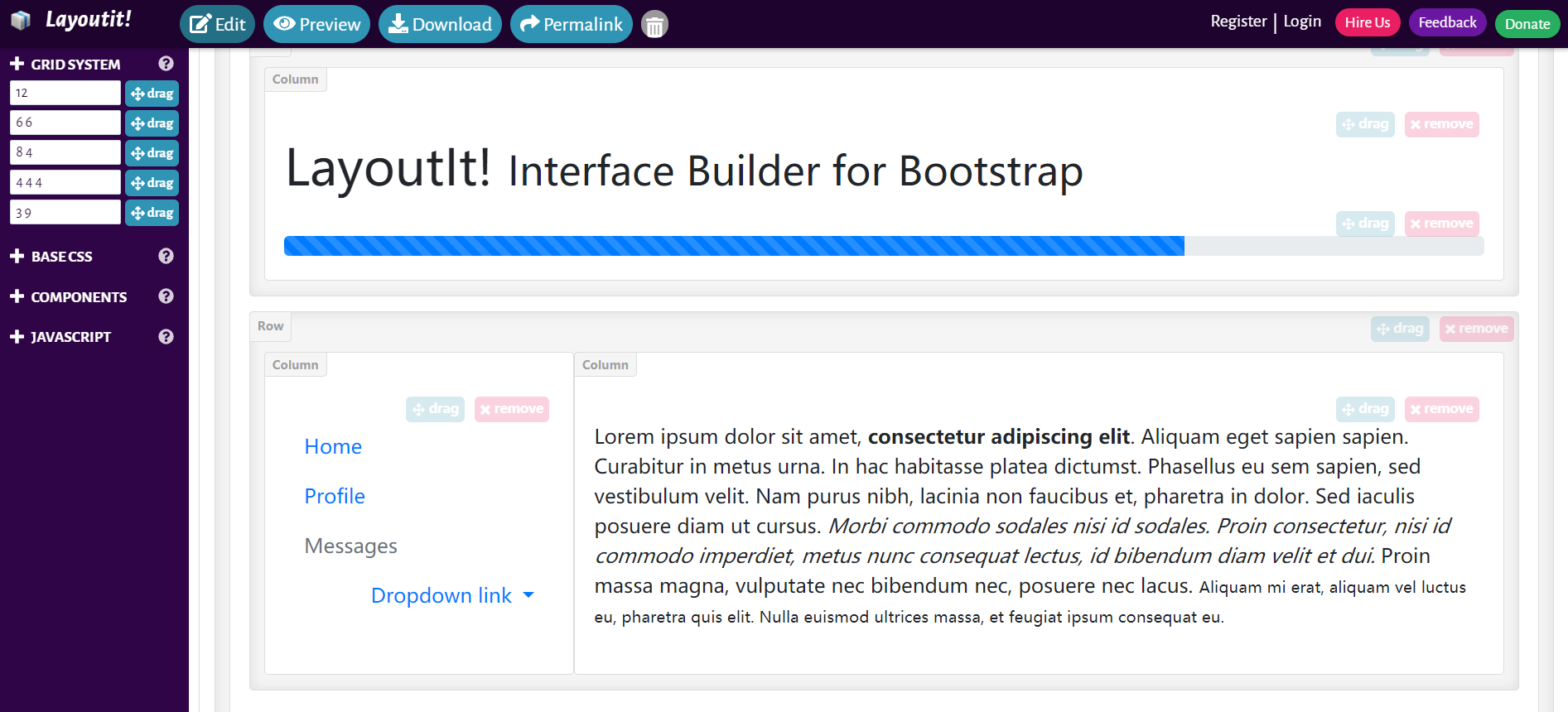
Task: Click the Components help question mark
Action: [x=166, y=296]
